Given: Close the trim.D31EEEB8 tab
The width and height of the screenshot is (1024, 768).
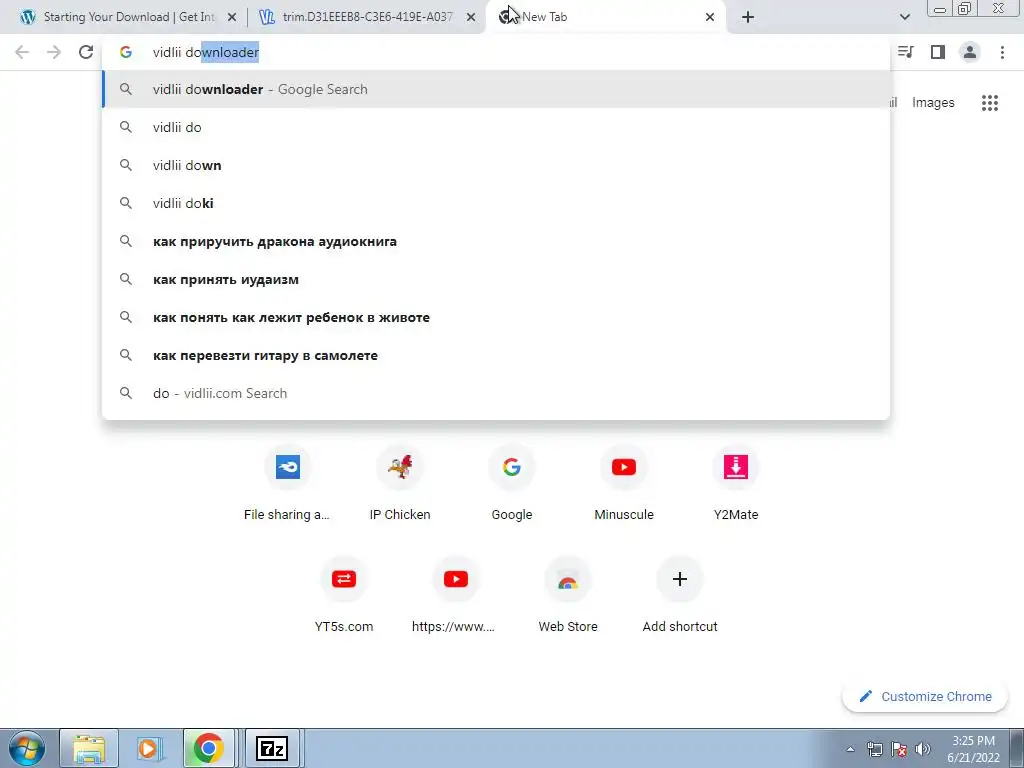Looking at the screenshot, I should click(471, 18).
